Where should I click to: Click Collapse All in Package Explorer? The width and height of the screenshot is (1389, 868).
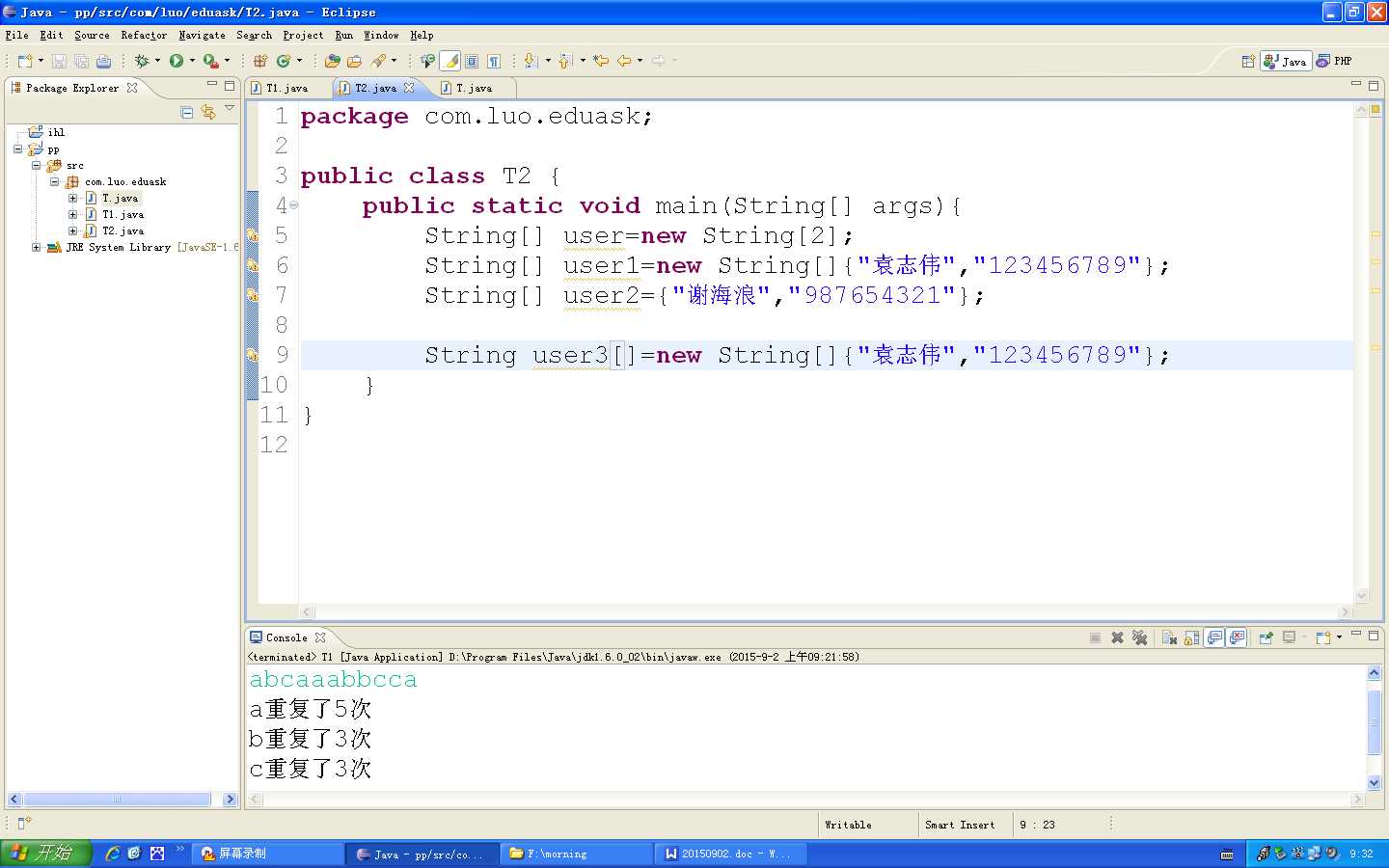(187, 113)
